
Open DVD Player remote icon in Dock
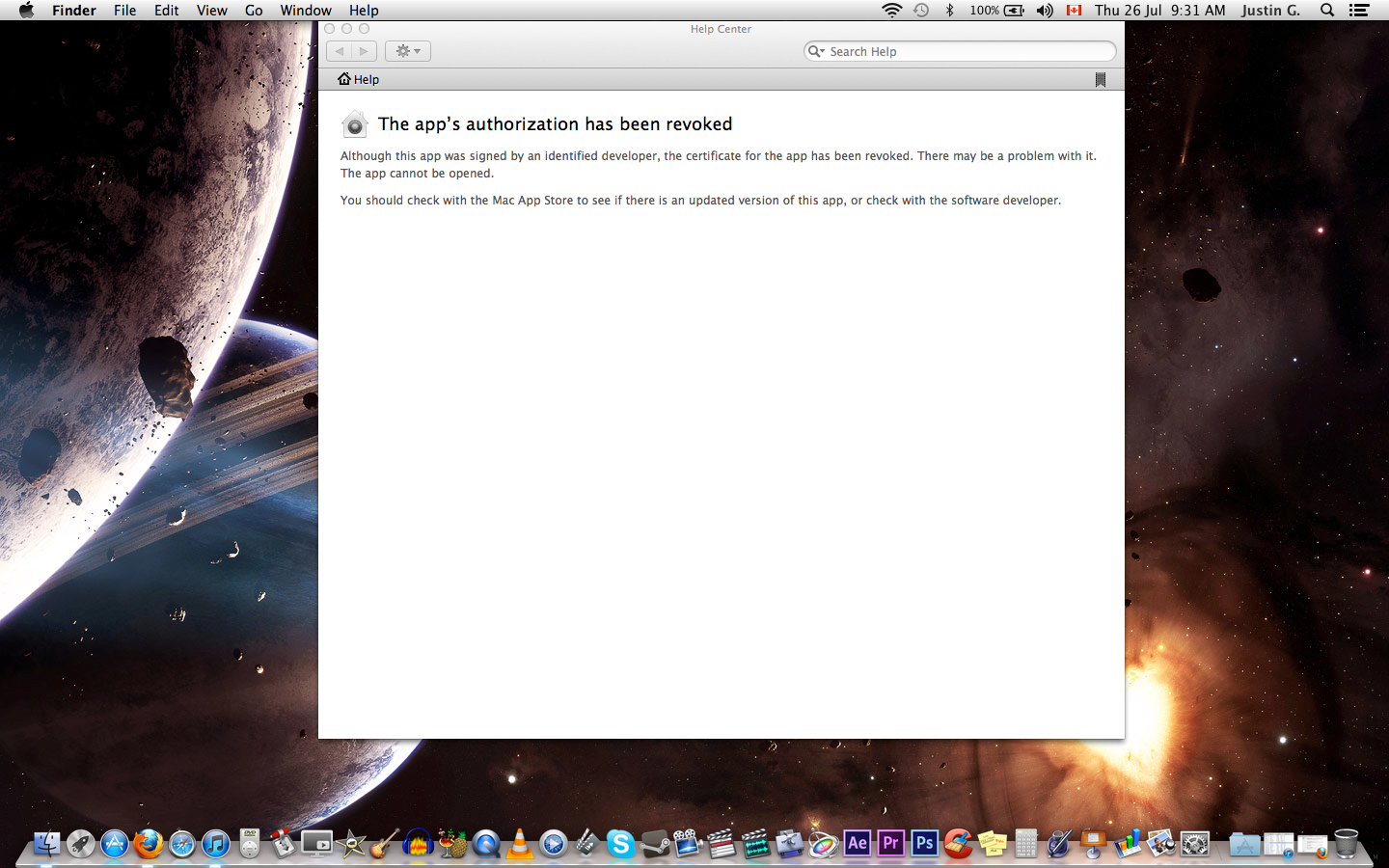(x=250, y=843)
